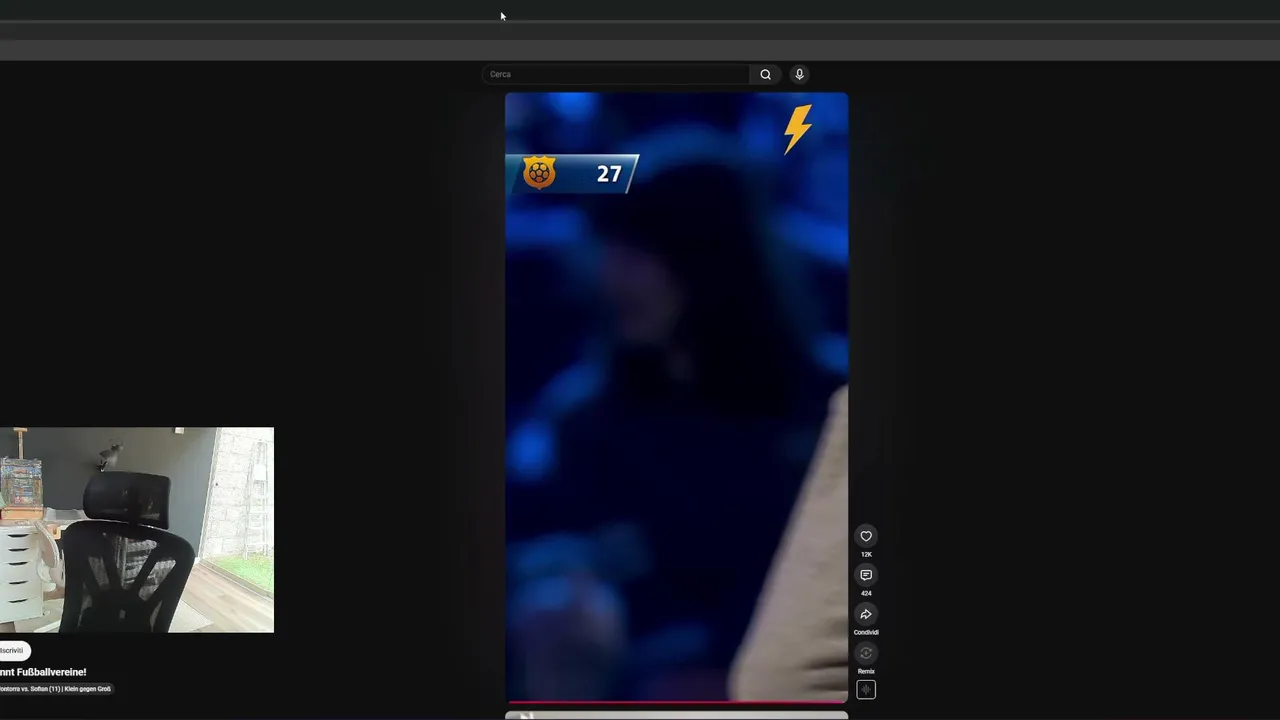The width and height of the screenshot is (1280, 720).
Task: Open the linked video 'Klein gegen Groß' chip
Action: pyautogui.click(x=55, y=689)
